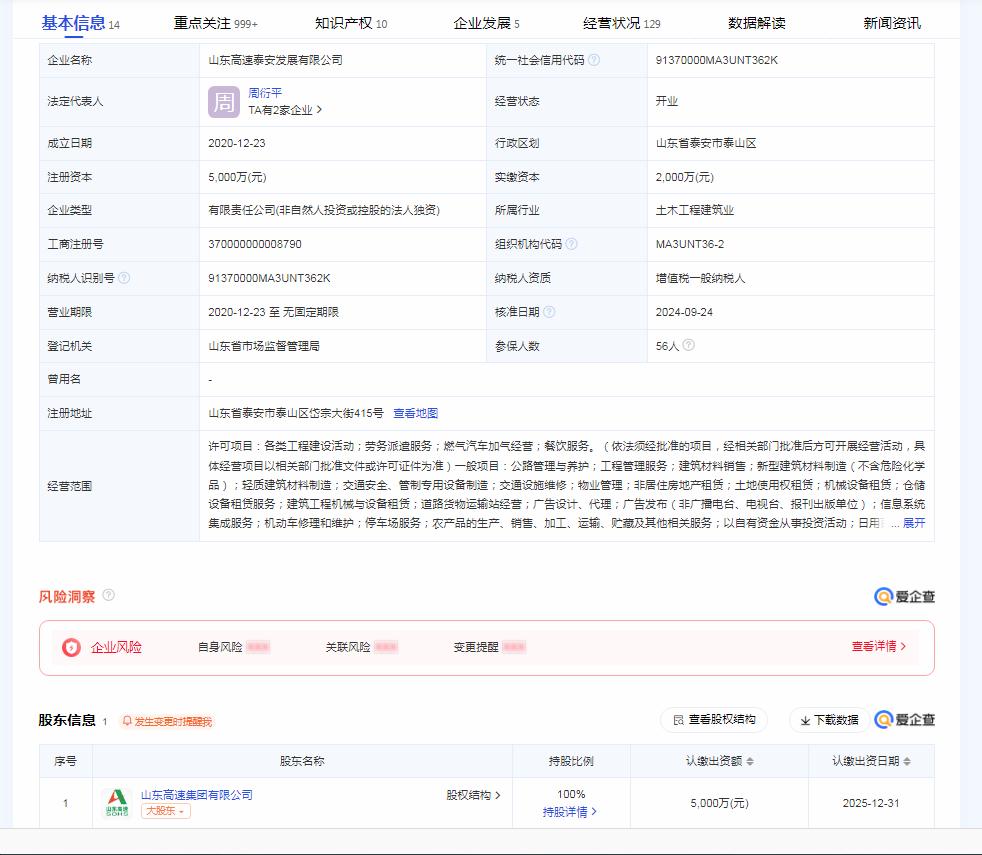Click help icon next to 统一社会信用代码

(594, 60)
